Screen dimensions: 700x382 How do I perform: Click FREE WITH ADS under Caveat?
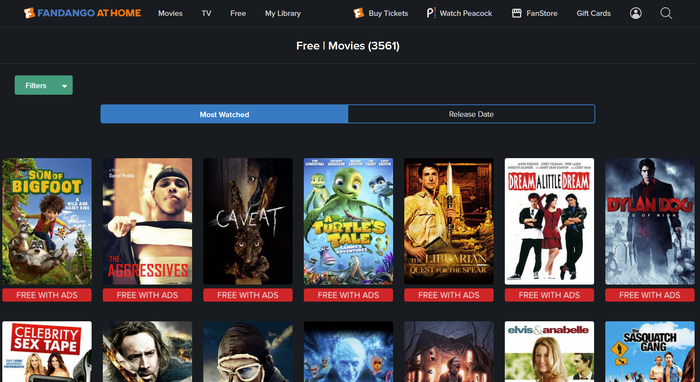(248, 295)
